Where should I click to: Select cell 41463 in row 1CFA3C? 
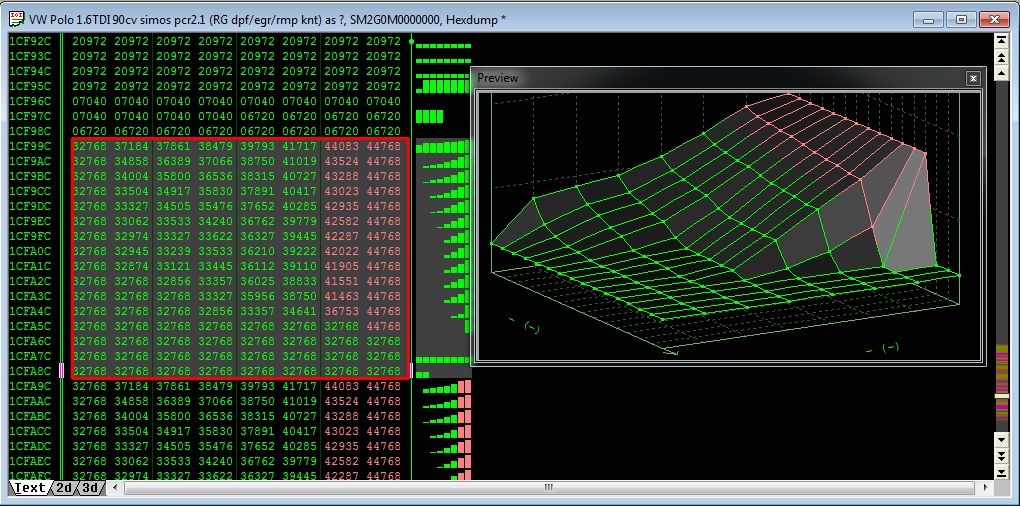point(342,296)
